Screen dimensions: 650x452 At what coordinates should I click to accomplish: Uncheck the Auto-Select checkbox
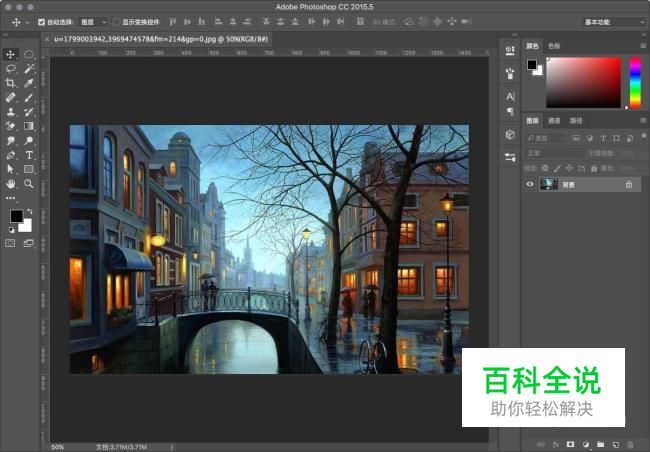[x=41, y=22]
